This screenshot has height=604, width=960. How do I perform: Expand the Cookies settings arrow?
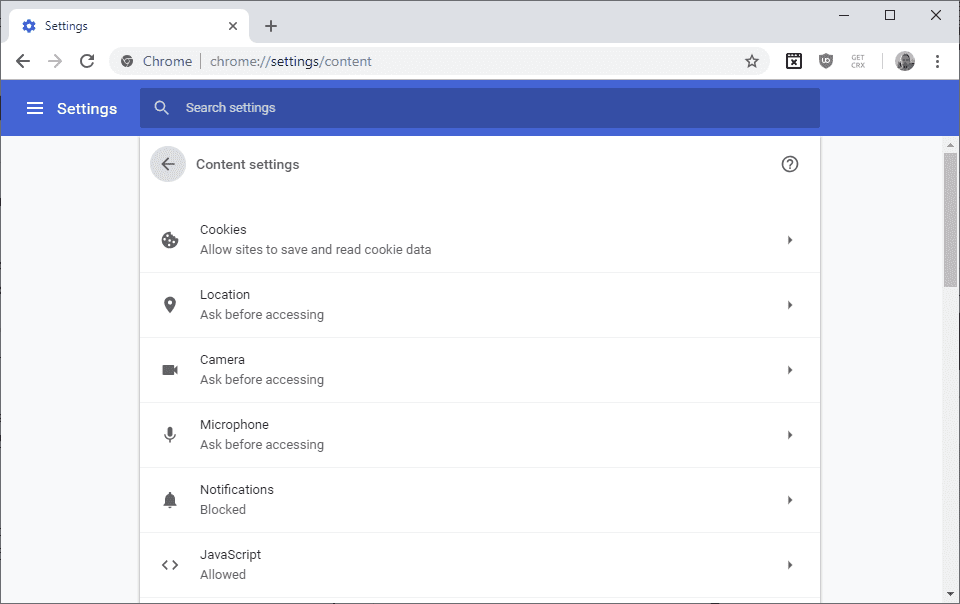pos(790,240)
